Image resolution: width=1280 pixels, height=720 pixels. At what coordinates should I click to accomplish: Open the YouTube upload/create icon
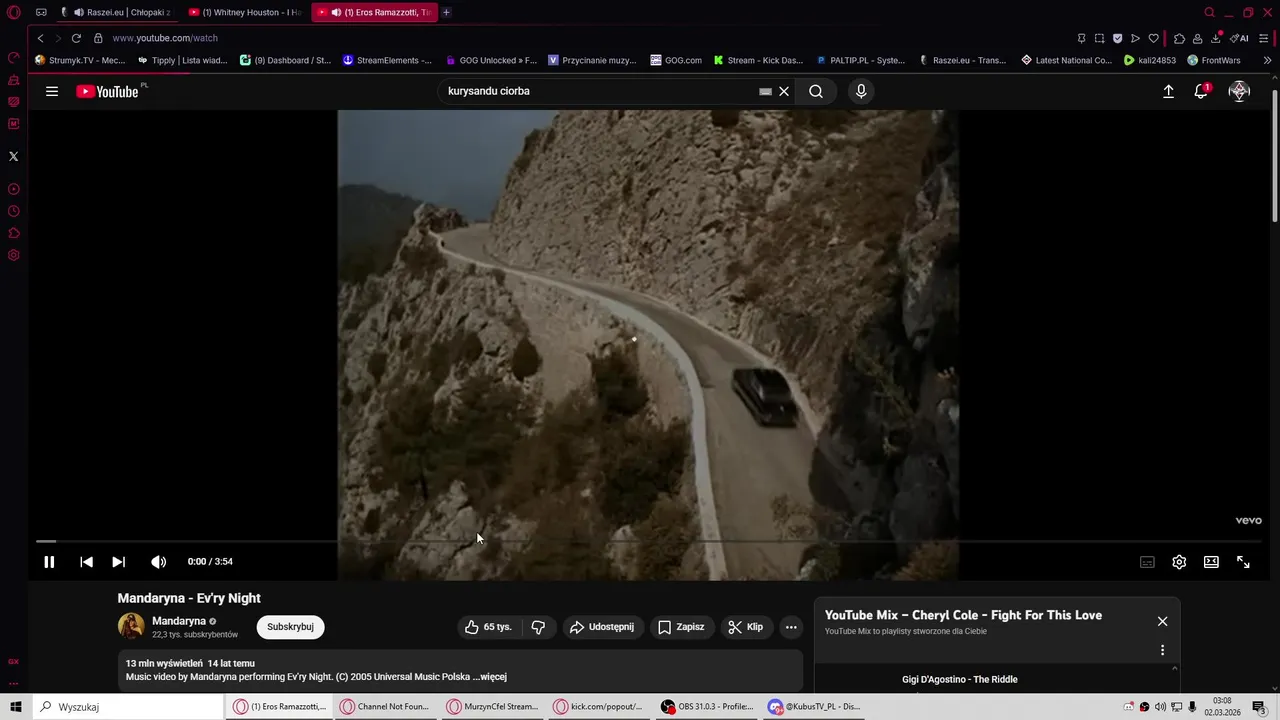click(1168, 91)
